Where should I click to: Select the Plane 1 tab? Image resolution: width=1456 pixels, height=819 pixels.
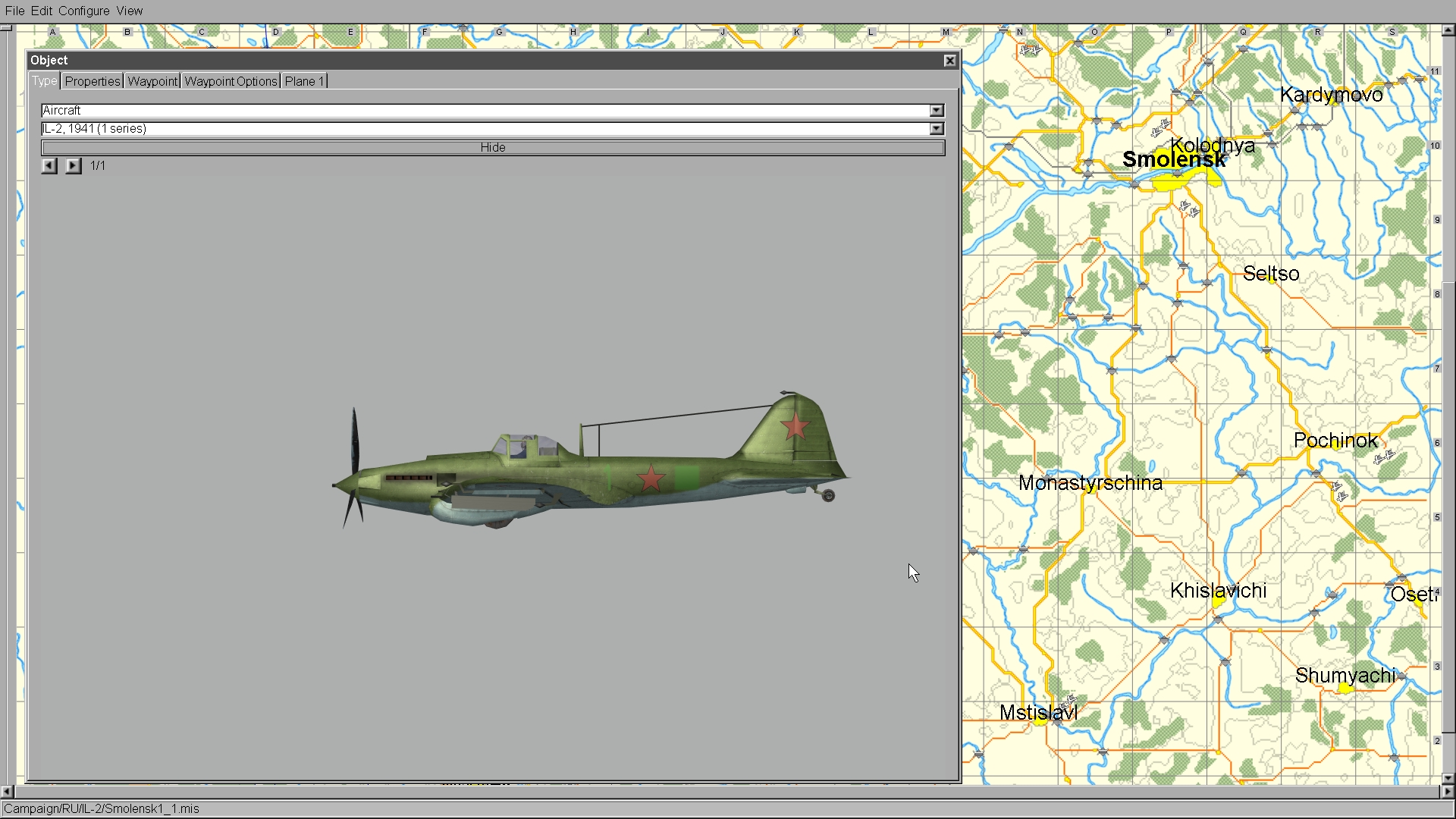click(x=304, y=81)
